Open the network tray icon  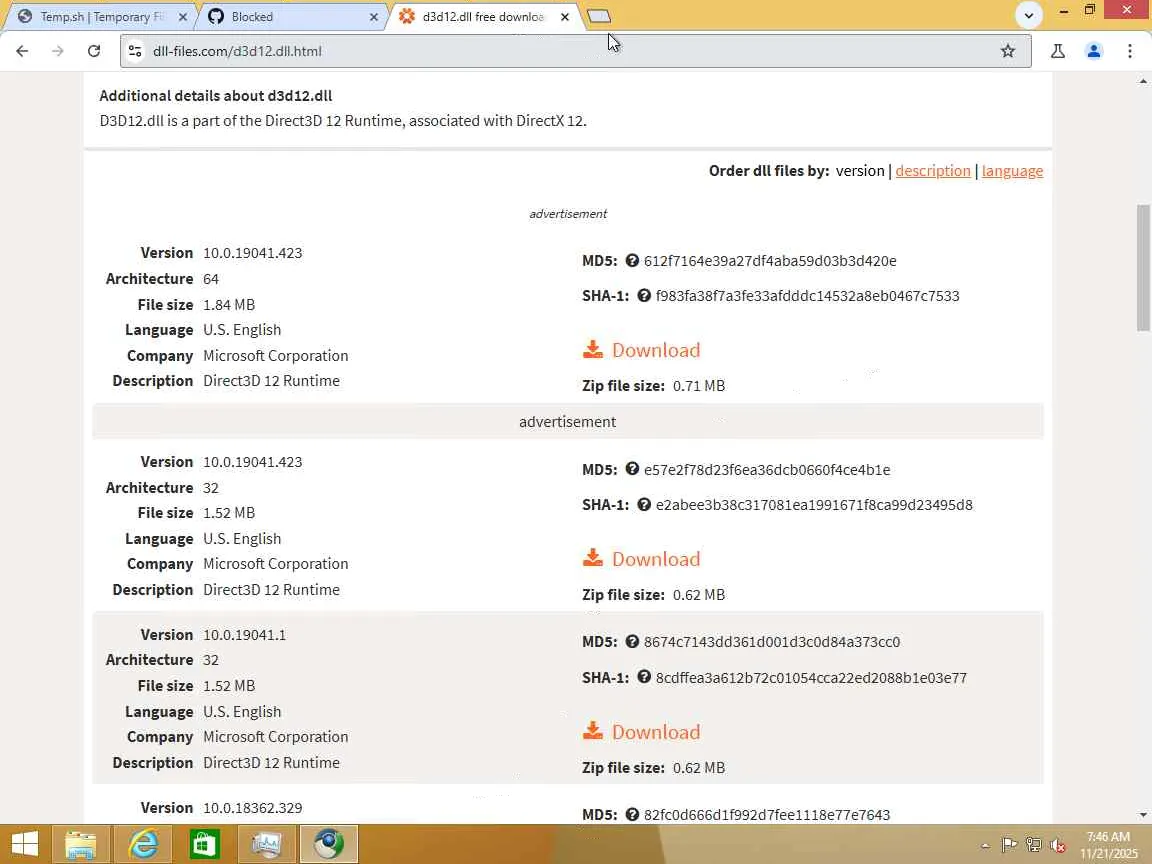point(1034,845)
